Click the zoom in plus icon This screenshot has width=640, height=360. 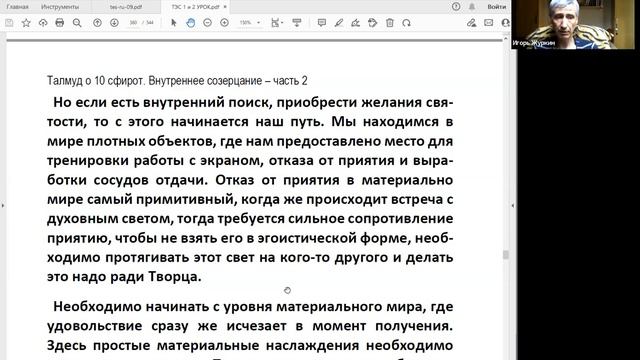click(224, 23)
